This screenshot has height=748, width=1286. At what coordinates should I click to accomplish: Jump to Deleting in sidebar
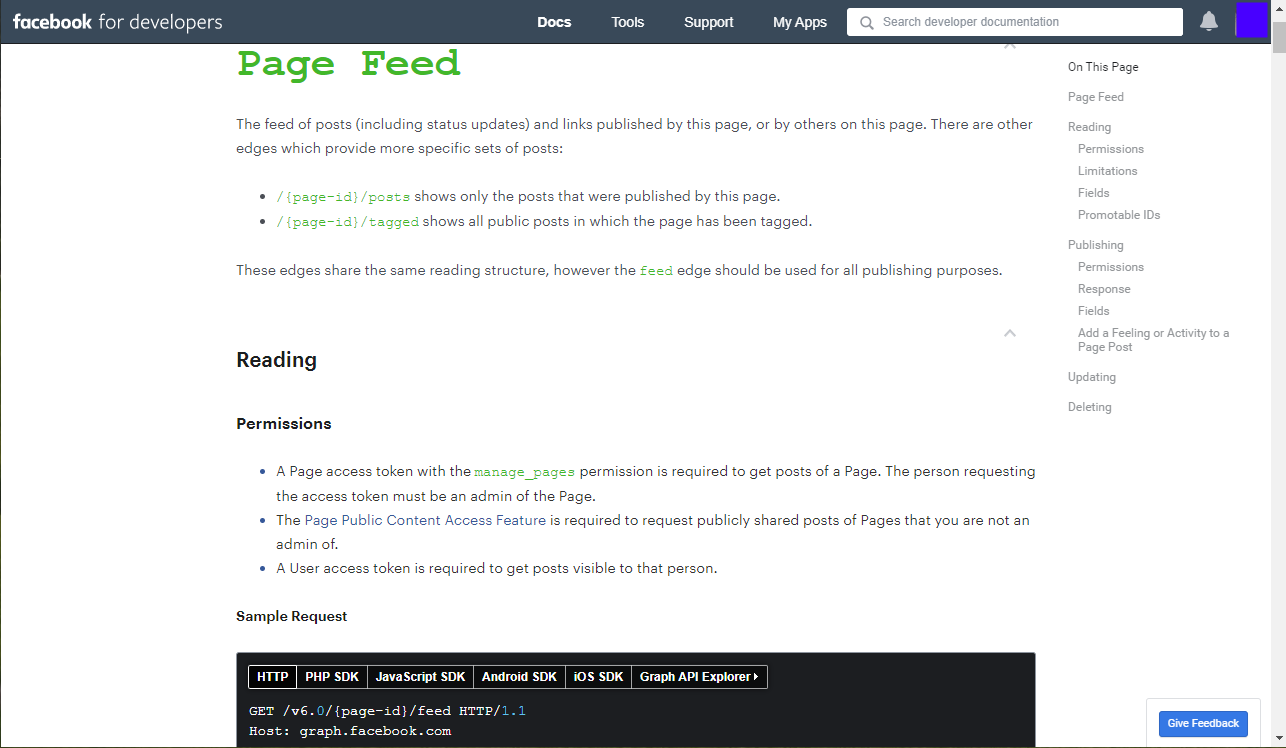1089,407
